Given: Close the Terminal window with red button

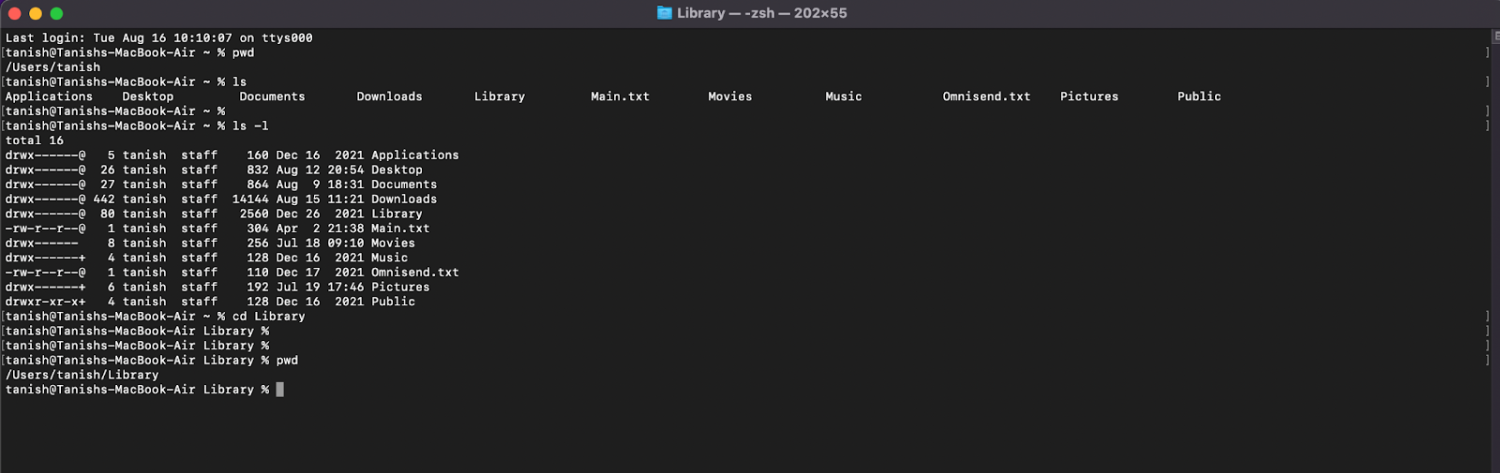Looking at the screenshot, I should (14, 13).
